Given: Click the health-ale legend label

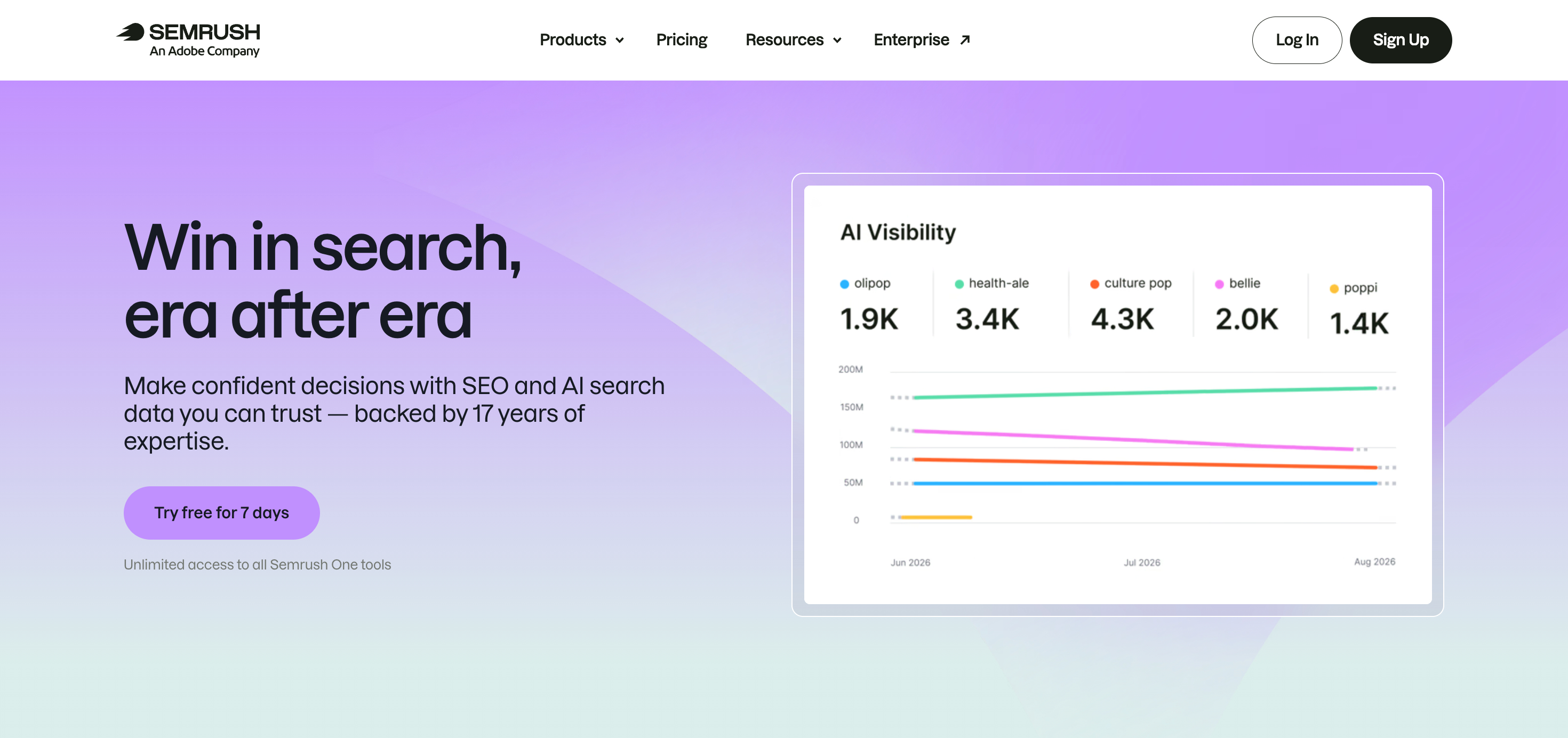Looking at the screenshot, I should click(999, 284).
